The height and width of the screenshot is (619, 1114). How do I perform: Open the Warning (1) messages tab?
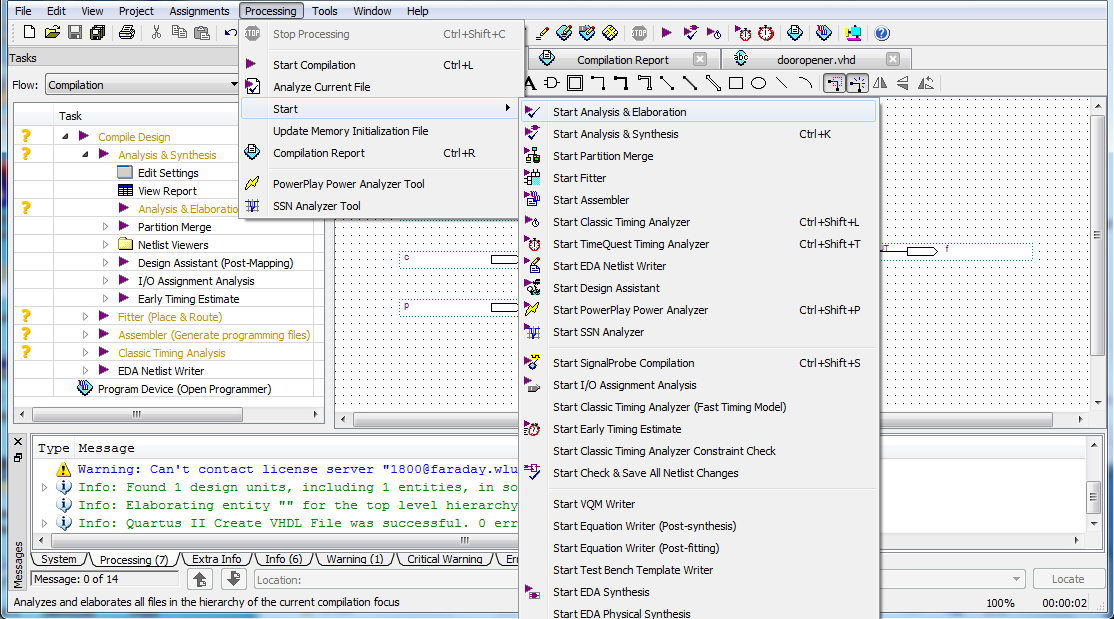coord(355,559)
